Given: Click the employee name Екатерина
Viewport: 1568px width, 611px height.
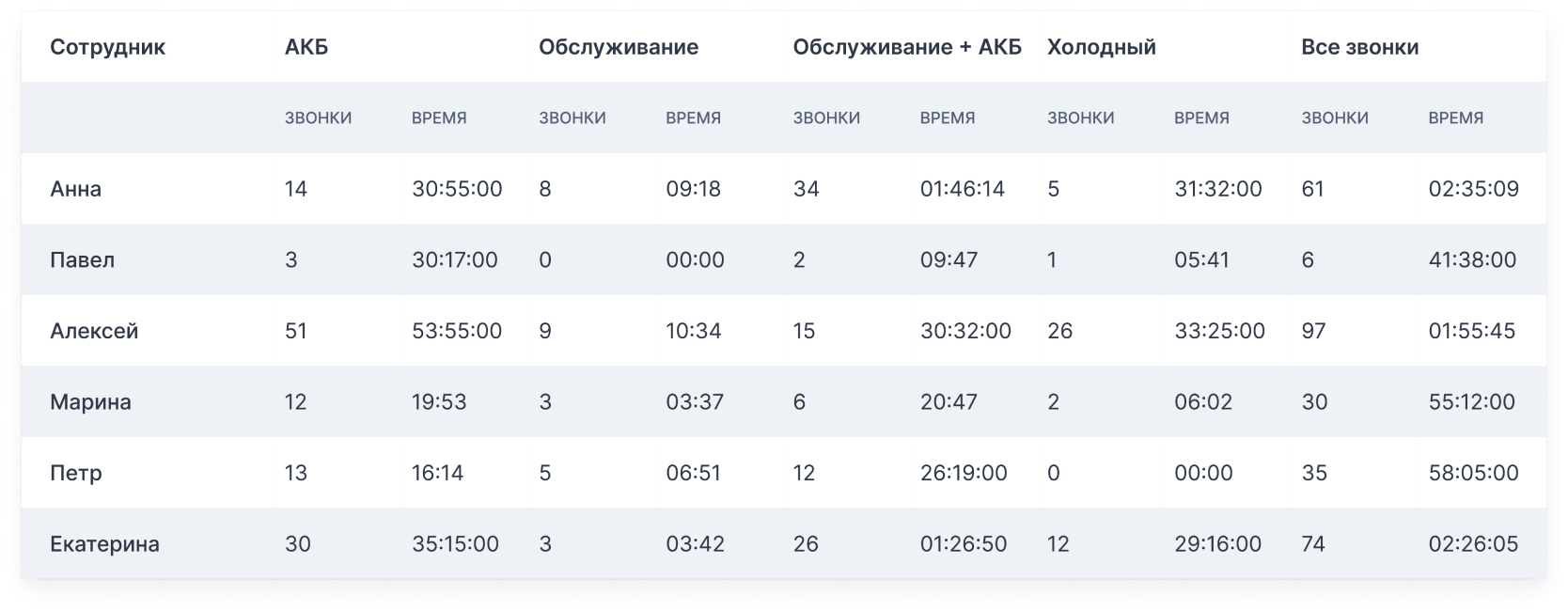Looking at the screenshot, I should pos(104,544).
